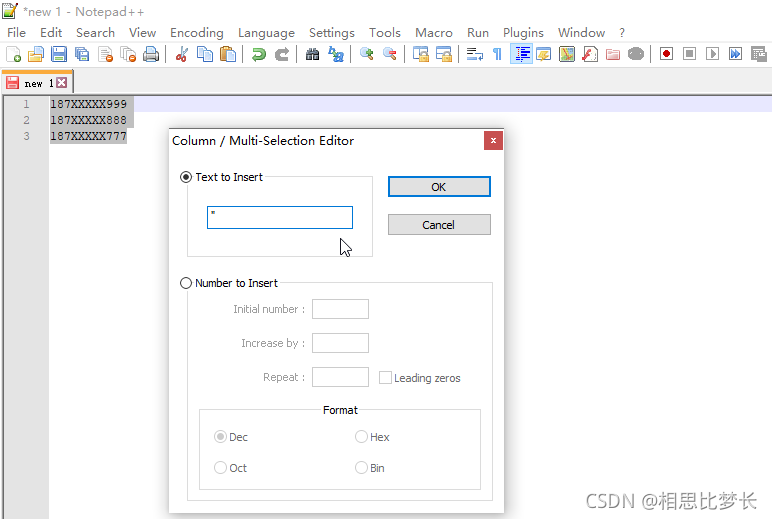Toggle the indent guide icon
This screenshot has height=519, width=772.
tap(521, 54)
